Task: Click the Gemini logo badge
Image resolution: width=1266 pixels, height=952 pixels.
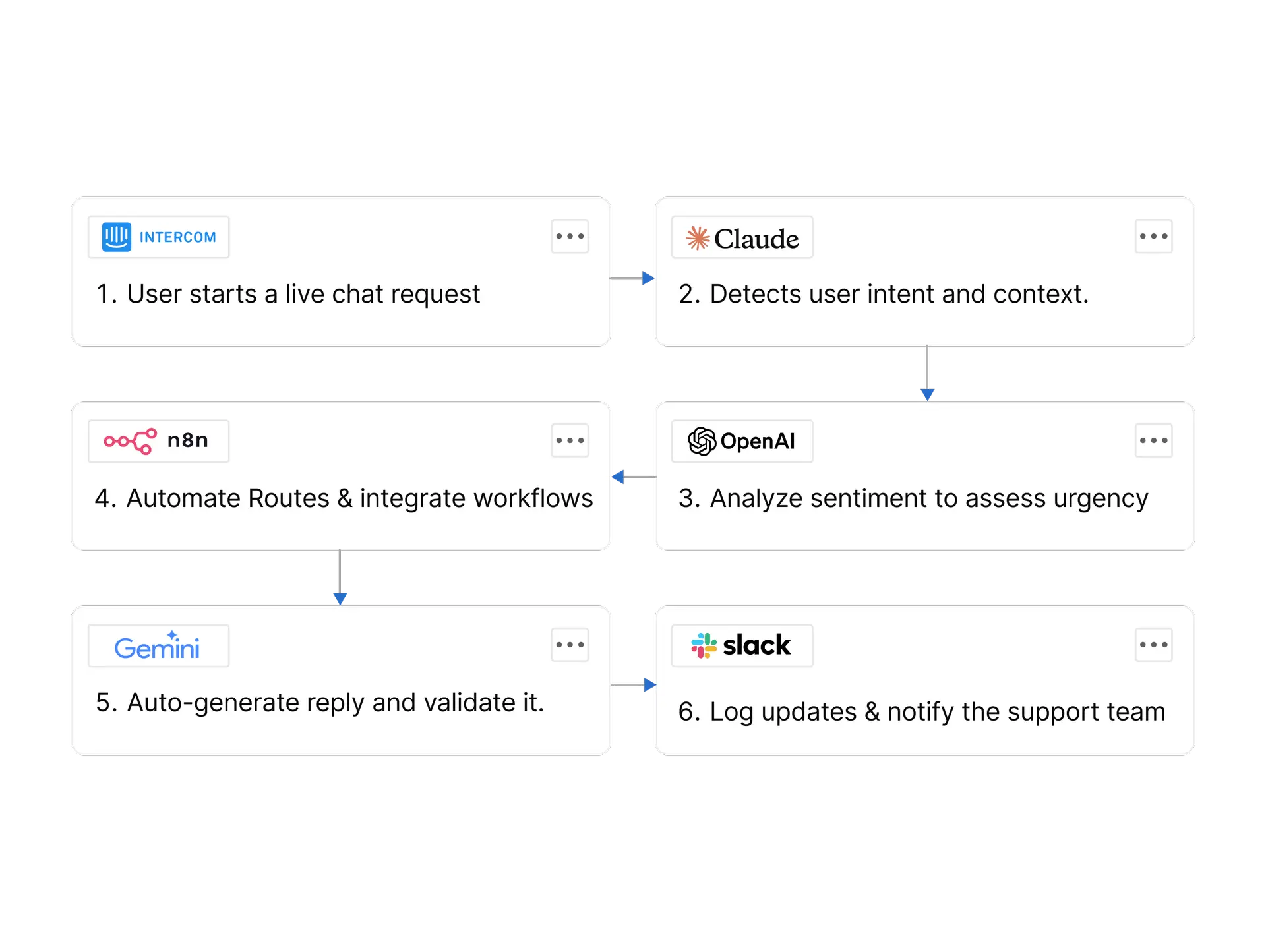Action: (158, 645)
